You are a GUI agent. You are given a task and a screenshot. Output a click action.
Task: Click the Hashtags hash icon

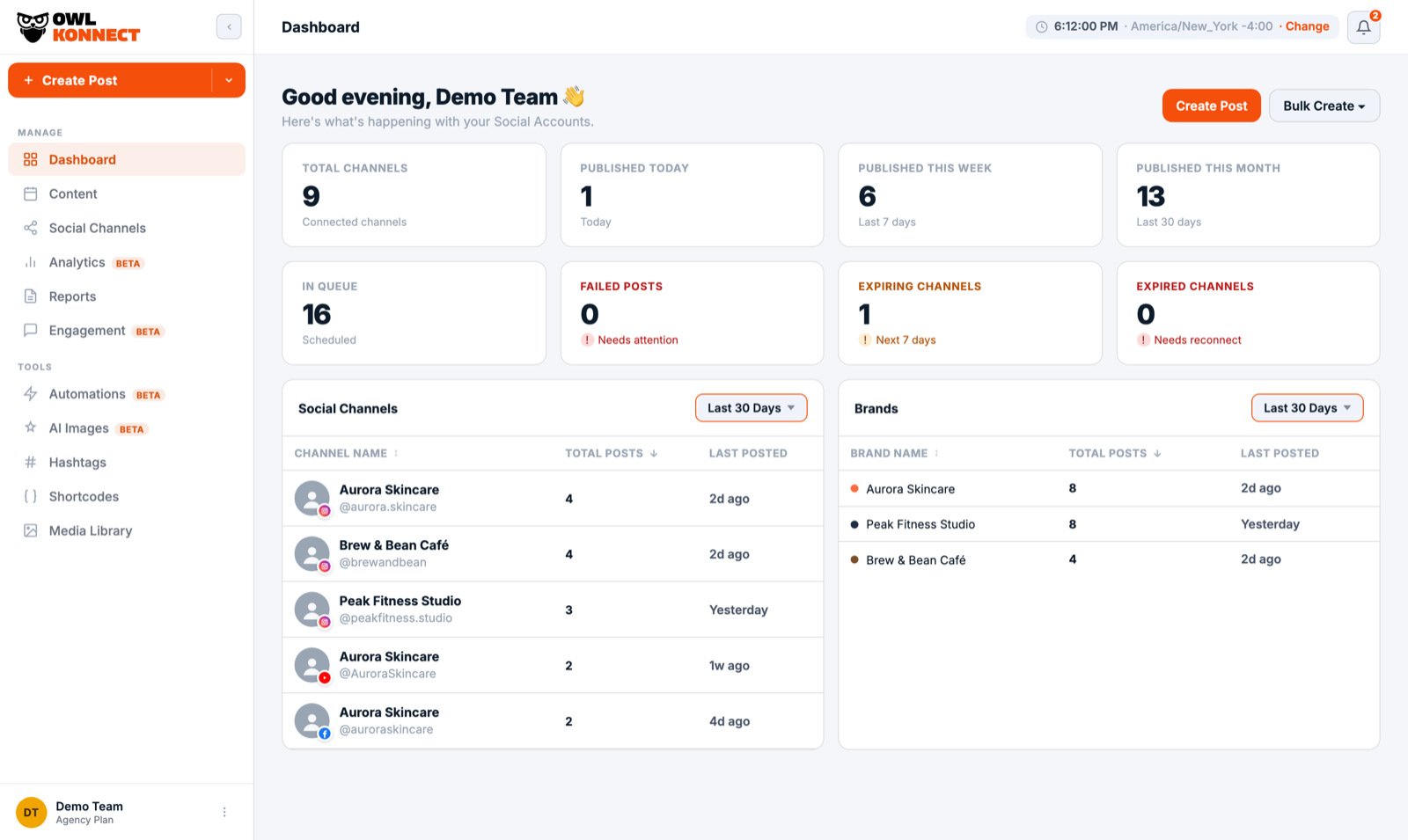coord(31,462)
